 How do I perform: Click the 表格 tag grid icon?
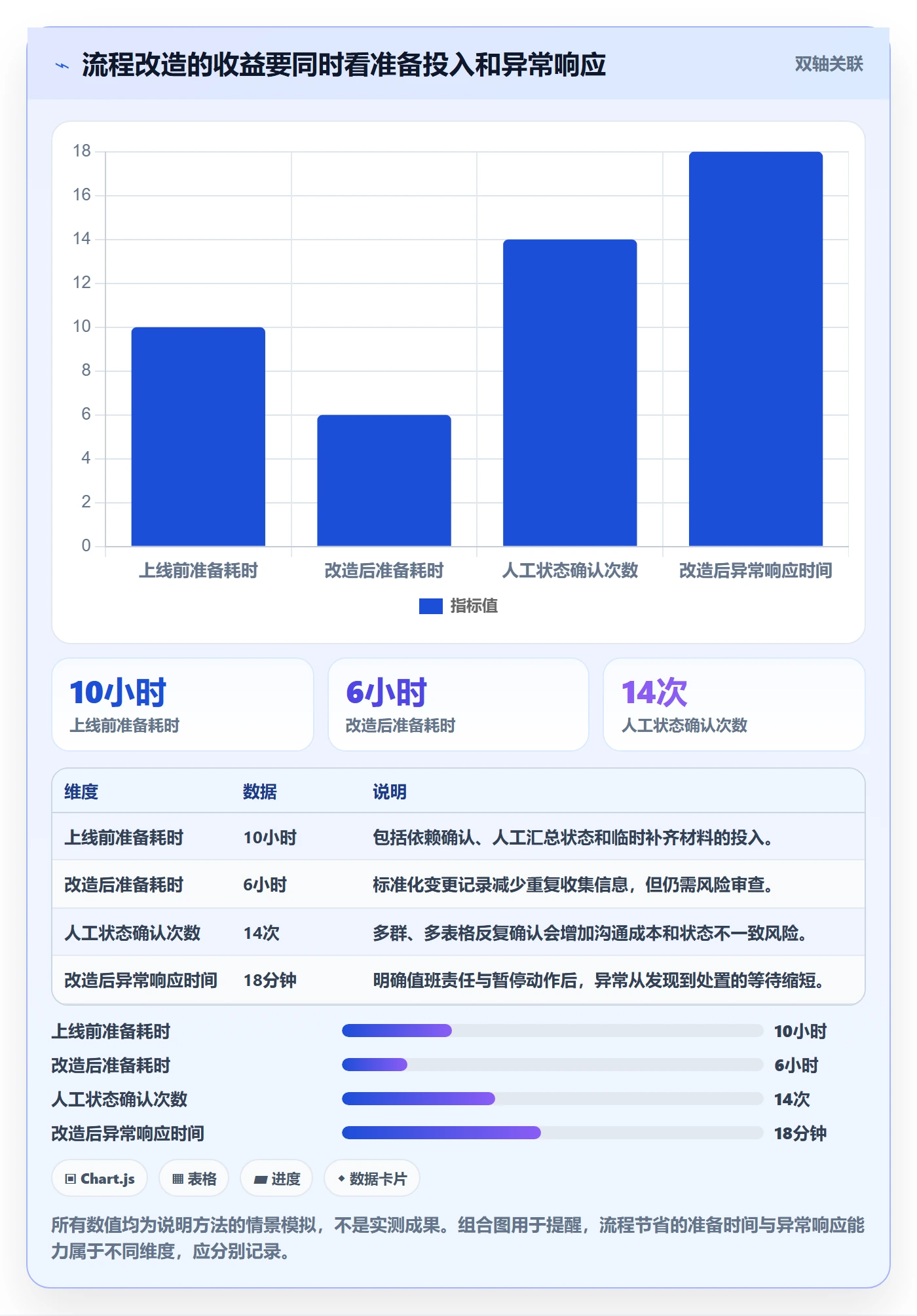(178, 1179)
